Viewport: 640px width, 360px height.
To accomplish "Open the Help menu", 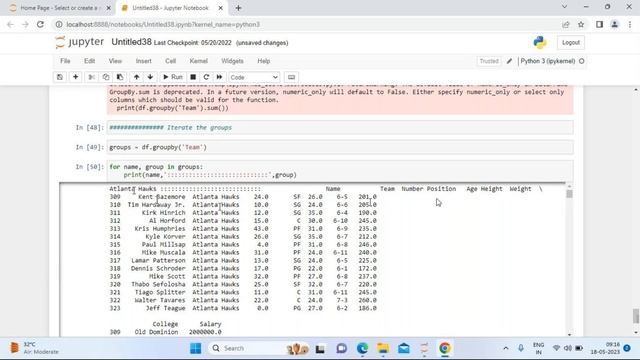I will pos(264,61).
